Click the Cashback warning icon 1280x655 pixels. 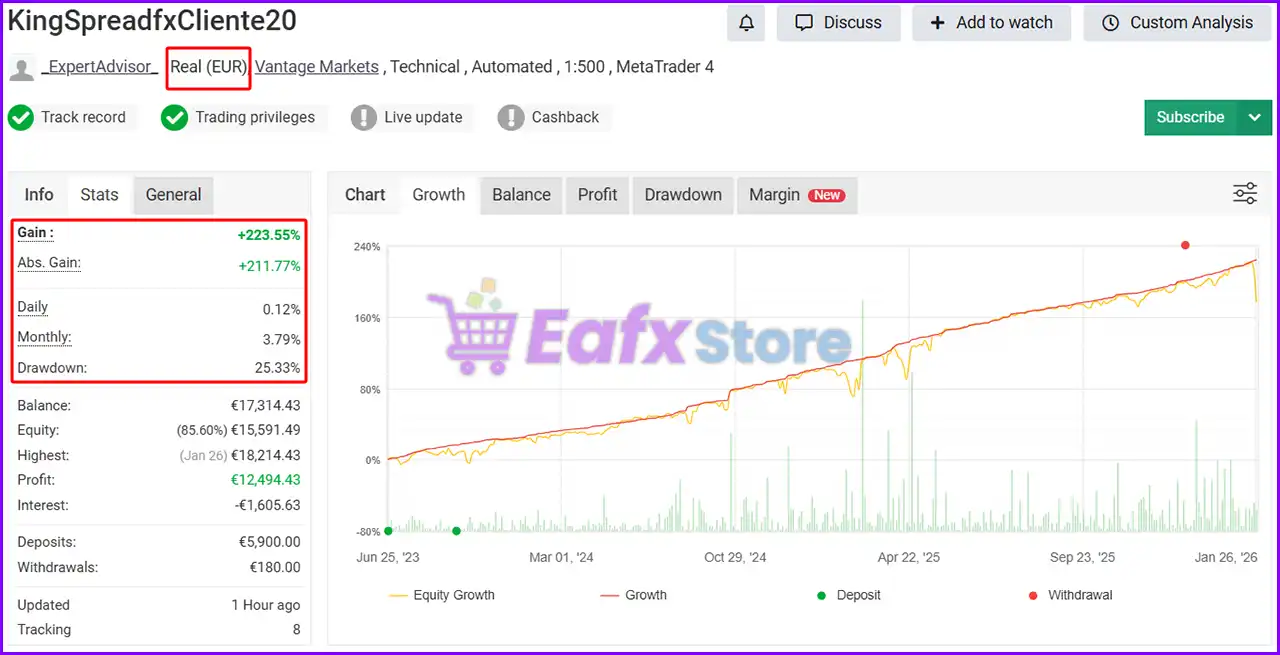point(511,117)
